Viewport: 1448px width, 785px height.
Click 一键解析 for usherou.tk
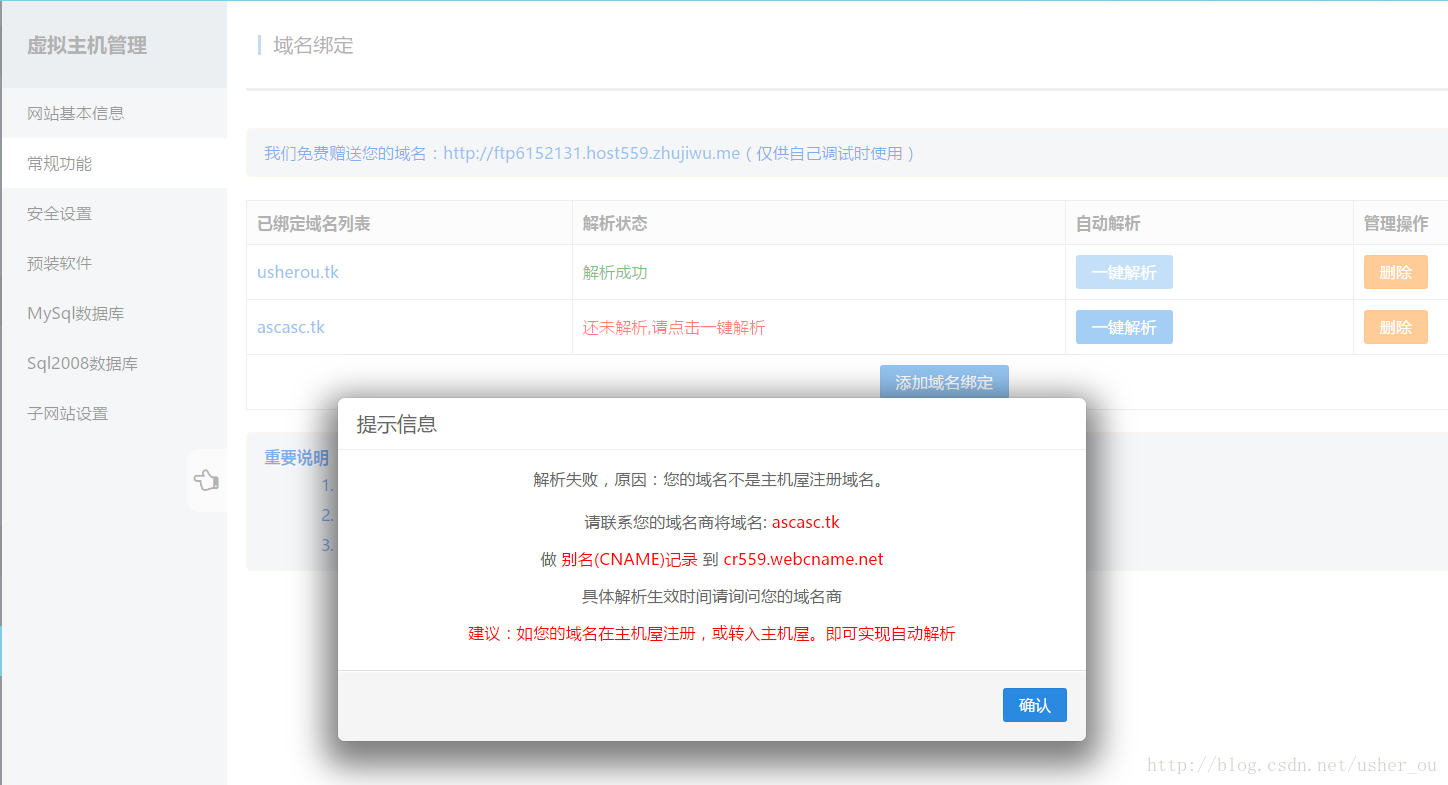pos(1124,272)
